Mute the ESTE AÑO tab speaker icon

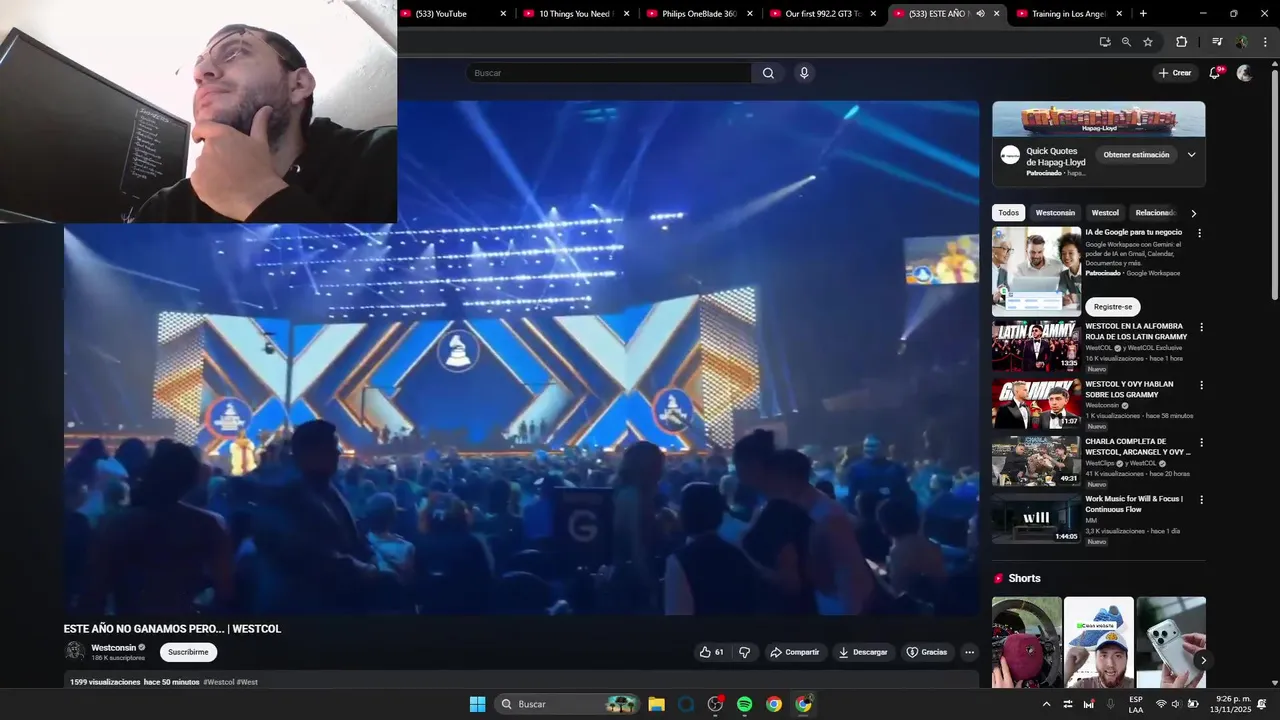tap(980, 14)
